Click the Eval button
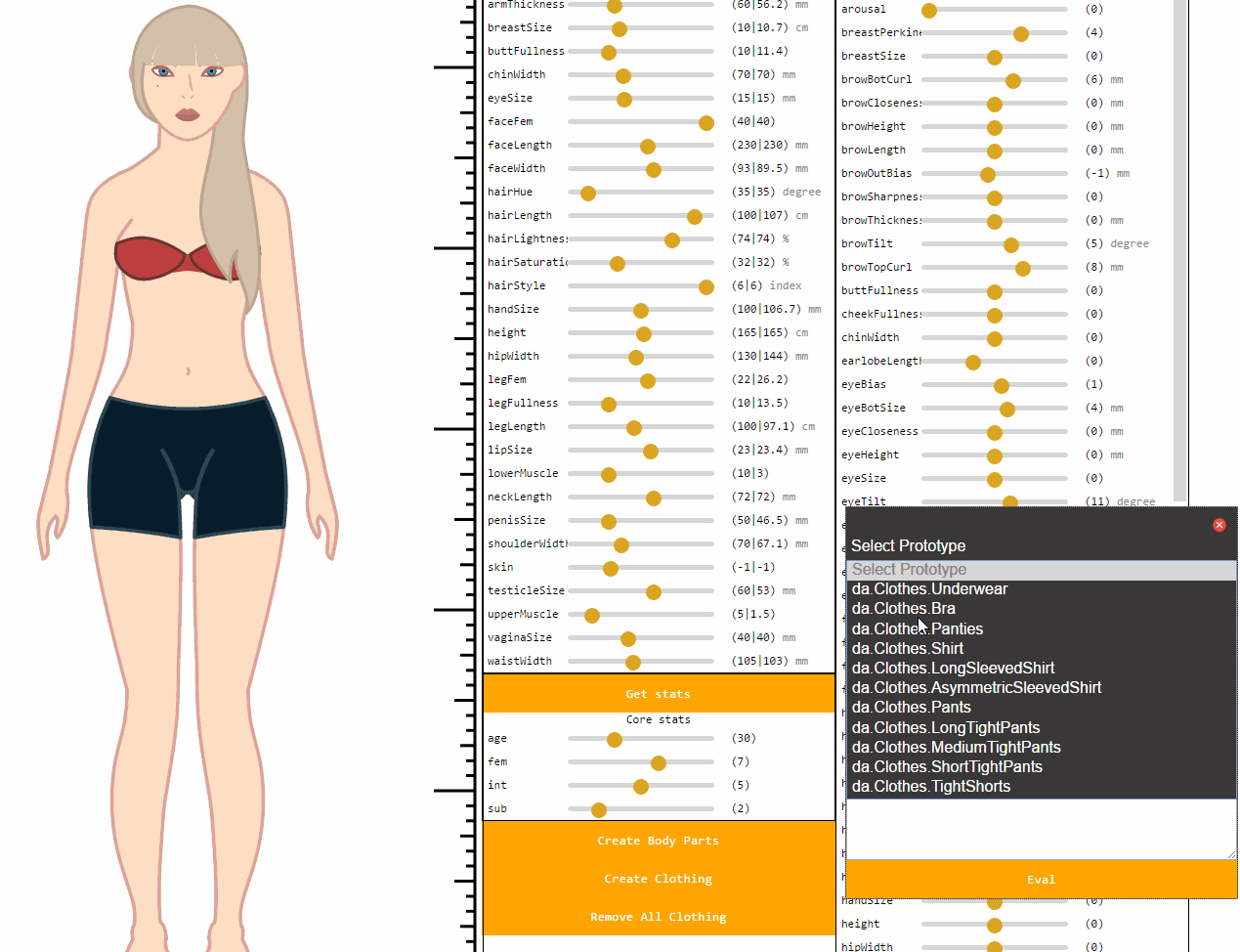Screen dimensions: 1240x952 (x=1041, y=879)
